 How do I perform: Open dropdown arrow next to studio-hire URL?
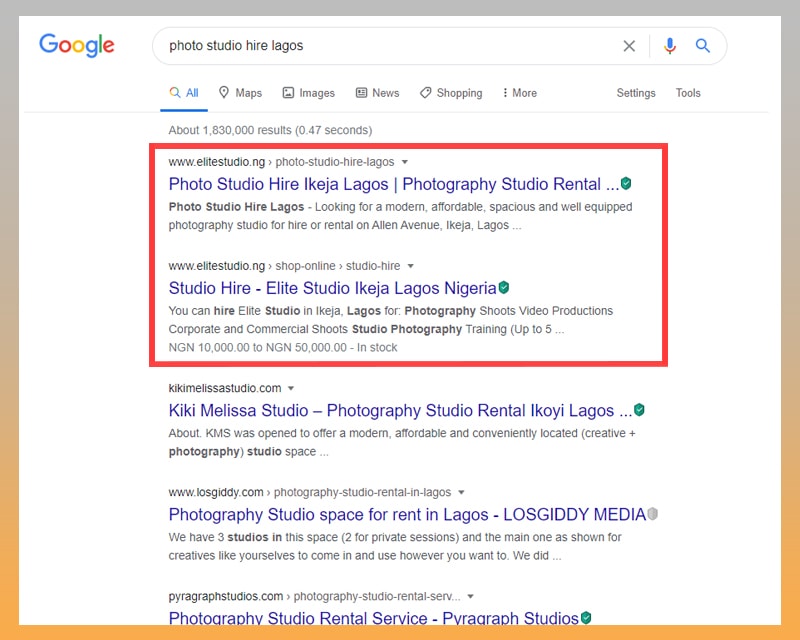coord(411,266)
